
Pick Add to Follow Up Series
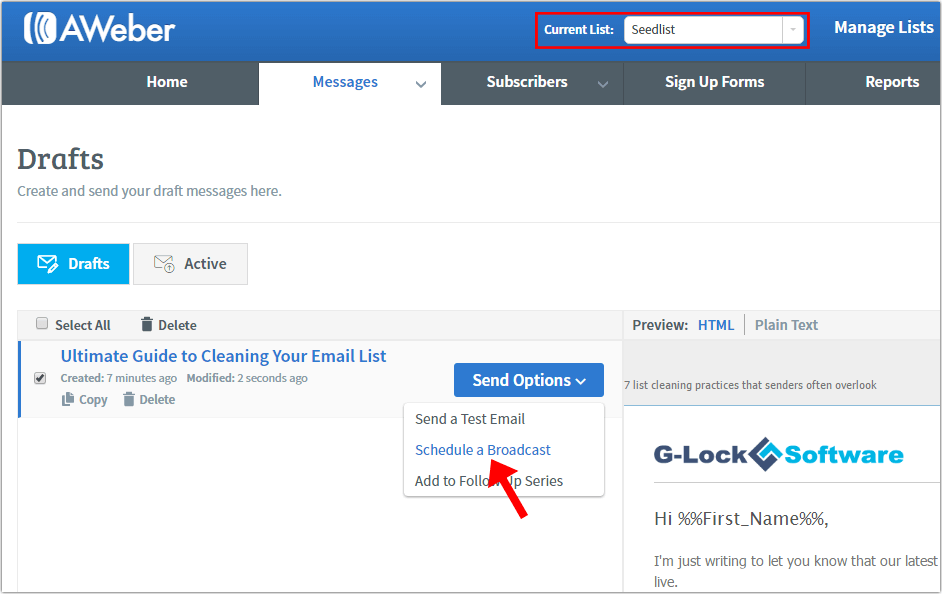click(490, 481)
